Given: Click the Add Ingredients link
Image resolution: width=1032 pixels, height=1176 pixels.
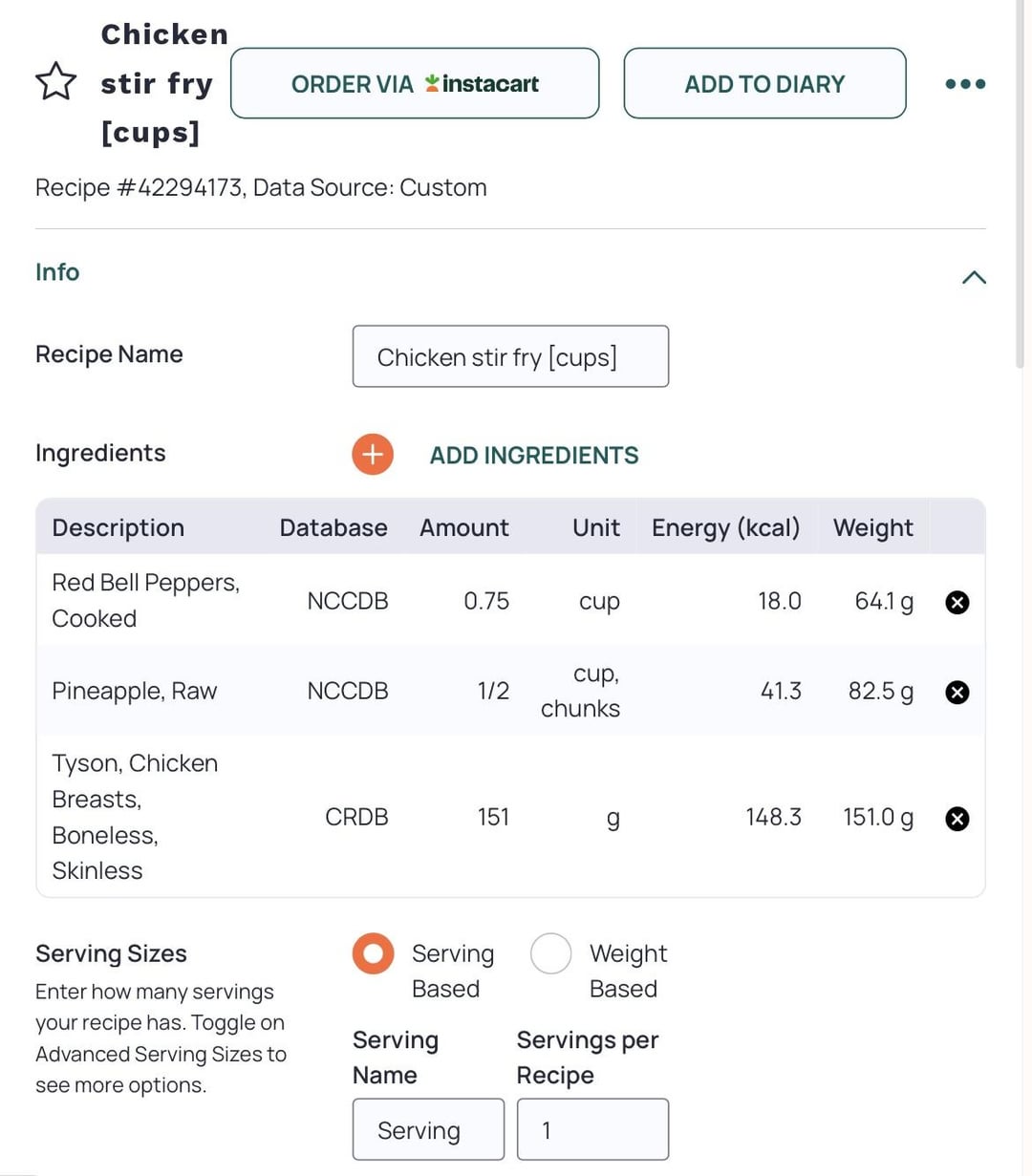Looking at the screenshot, I should (534, 456).
